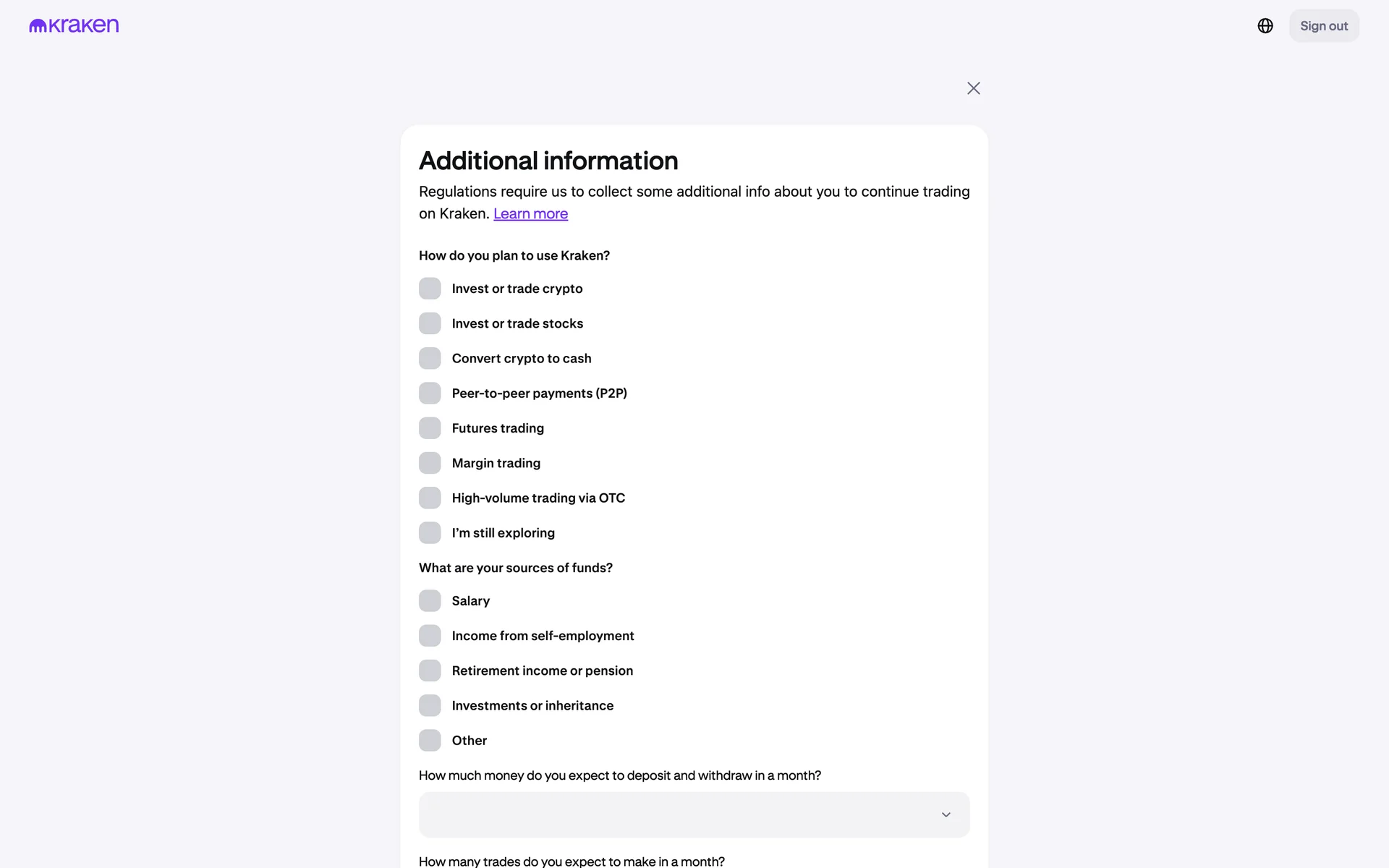The height and width of the screenshot is (868, 1389).
Task: Check the Other funds source
Action: coord(430,741)
